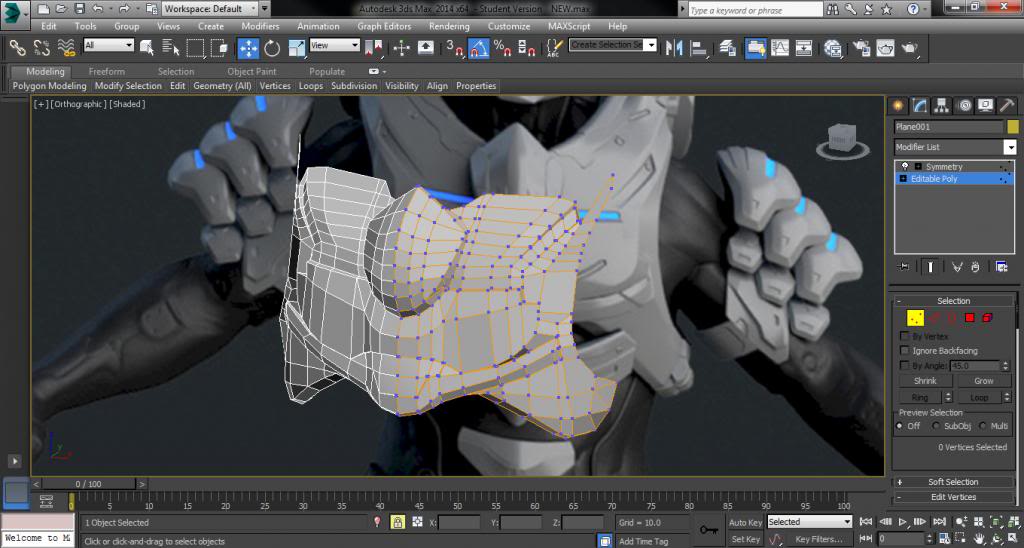The height and width of the screenshot is (548, 1024).
Task: Select Polygon sub-object level icon
Action: click(968, 318)
